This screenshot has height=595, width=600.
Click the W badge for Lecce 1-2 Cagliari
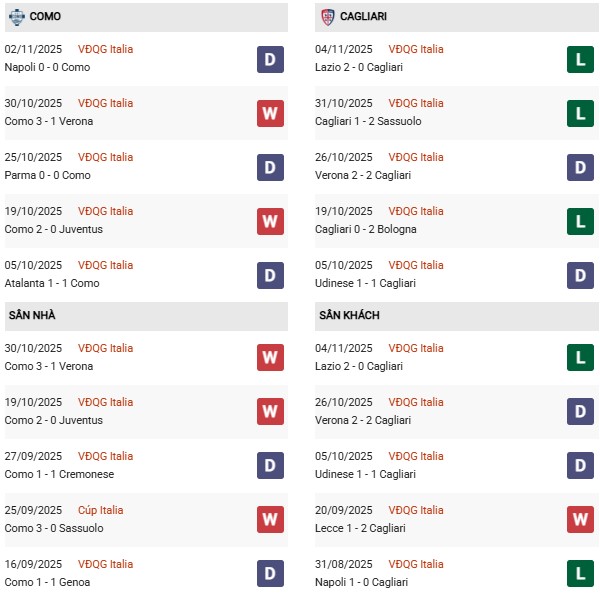click(580, 520)
